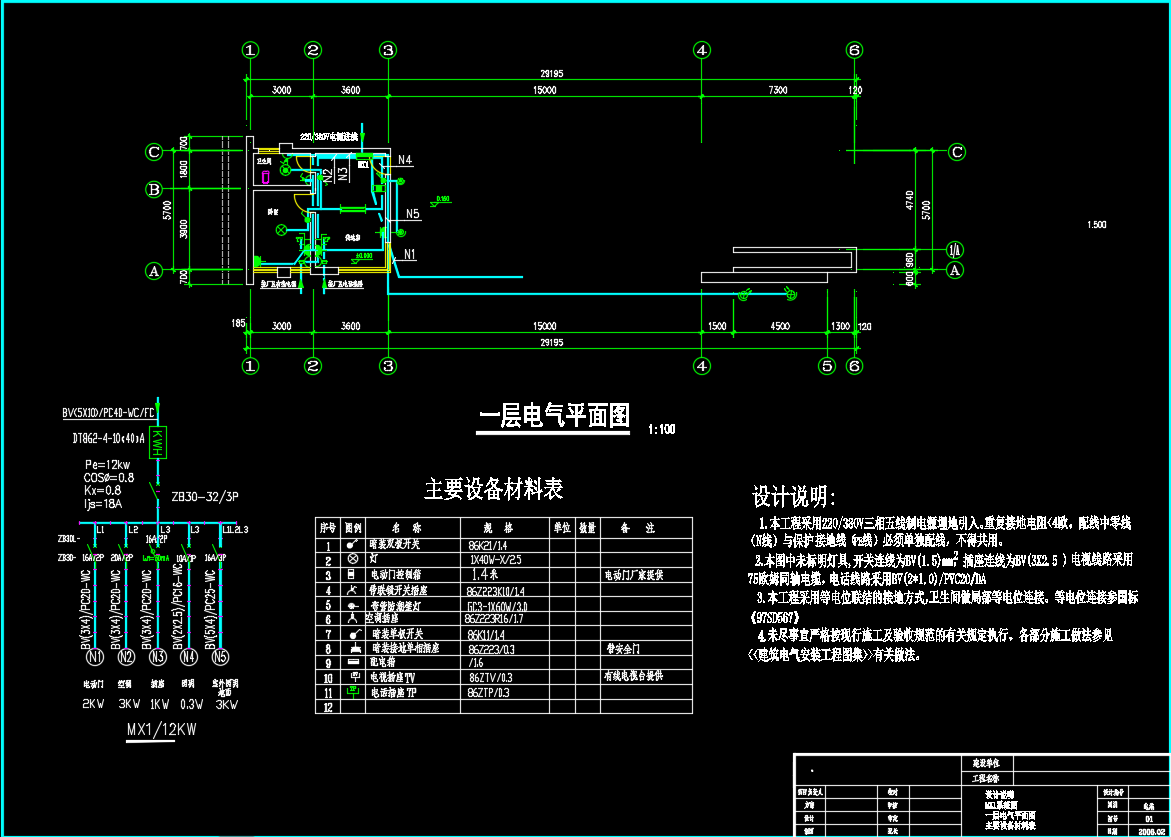
Task: Select the name cell 配电箱
Action: (382, 662)
